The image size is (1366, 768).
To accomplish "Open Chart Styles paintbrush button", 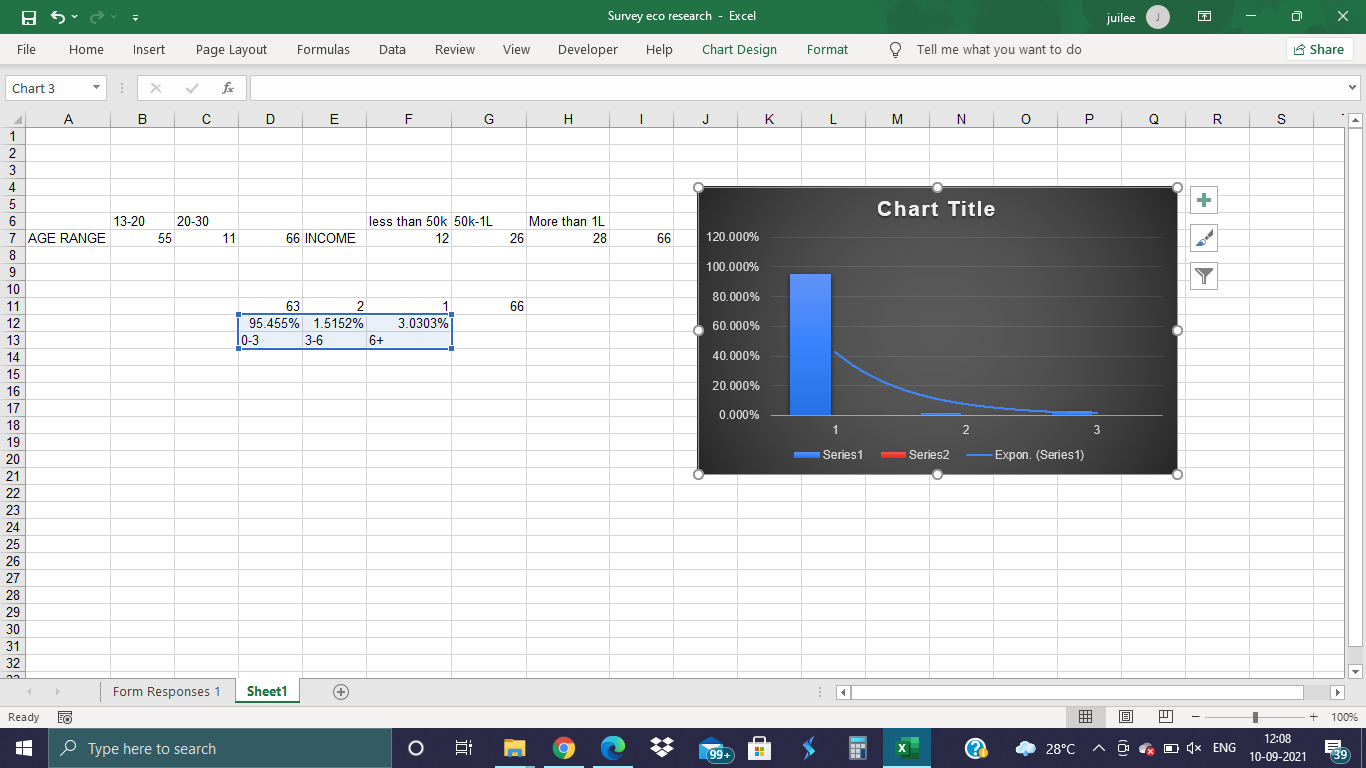I will (1204, 238).
